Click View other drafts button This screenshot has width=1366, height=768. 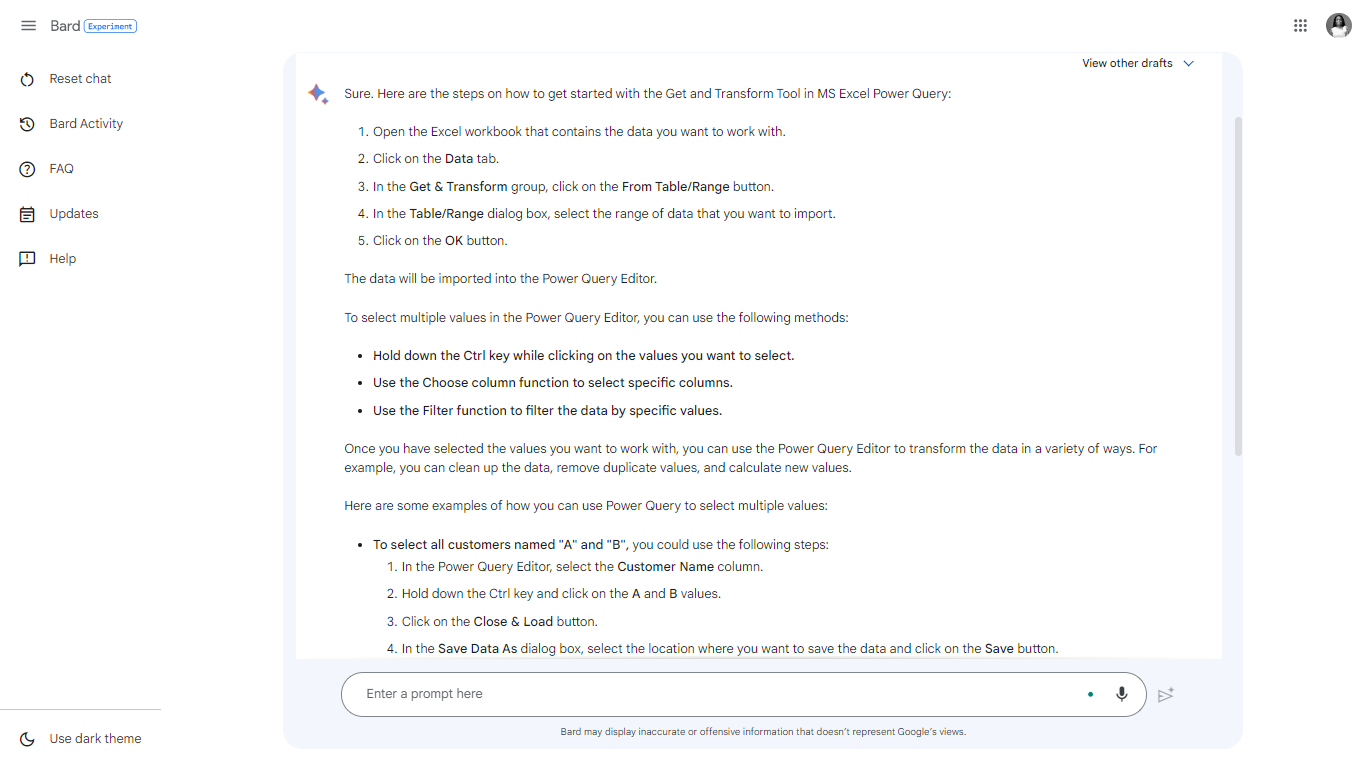coord(1138,63)
